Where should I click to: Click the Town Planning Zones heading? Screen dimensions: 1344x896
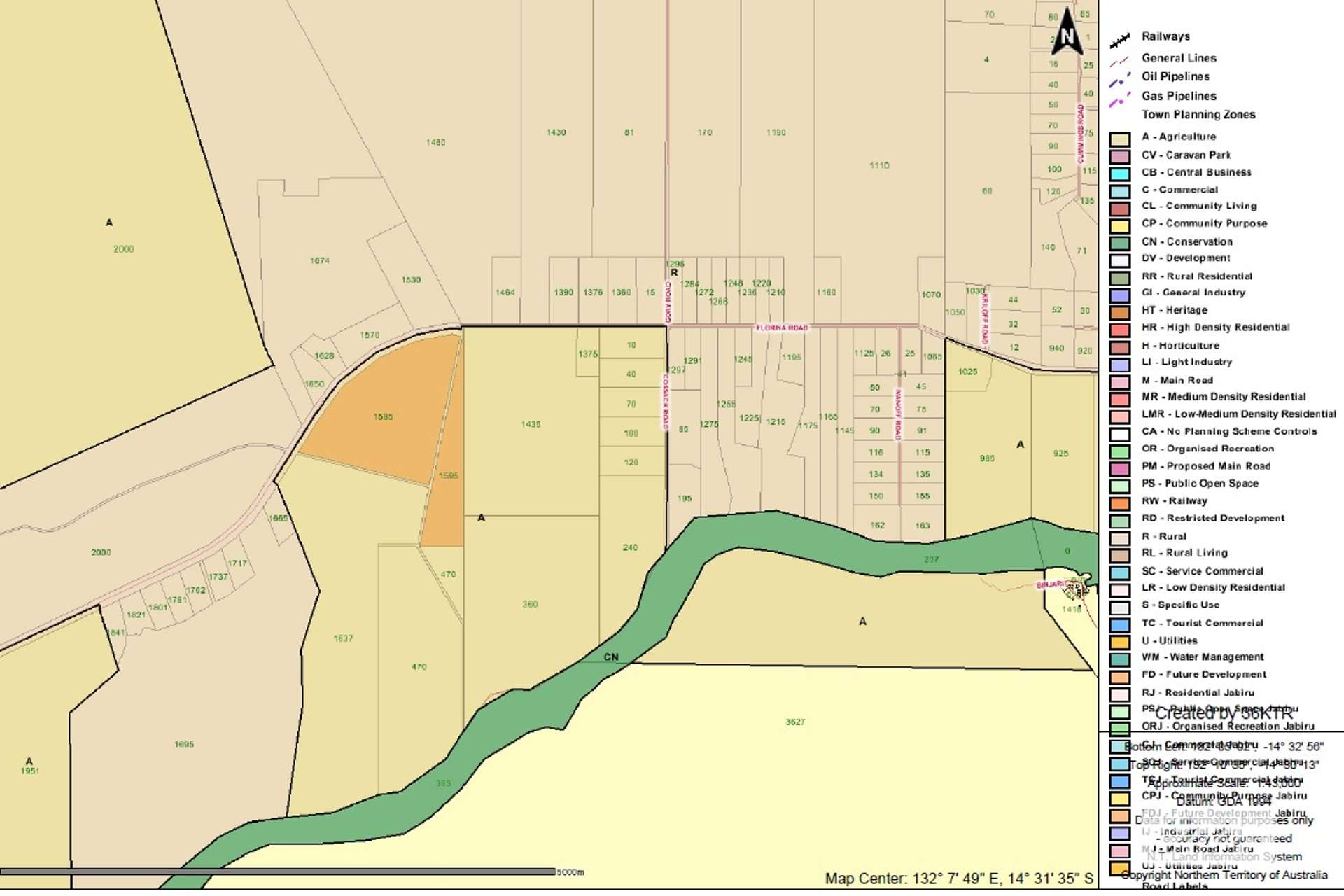tap(1198, 115)
